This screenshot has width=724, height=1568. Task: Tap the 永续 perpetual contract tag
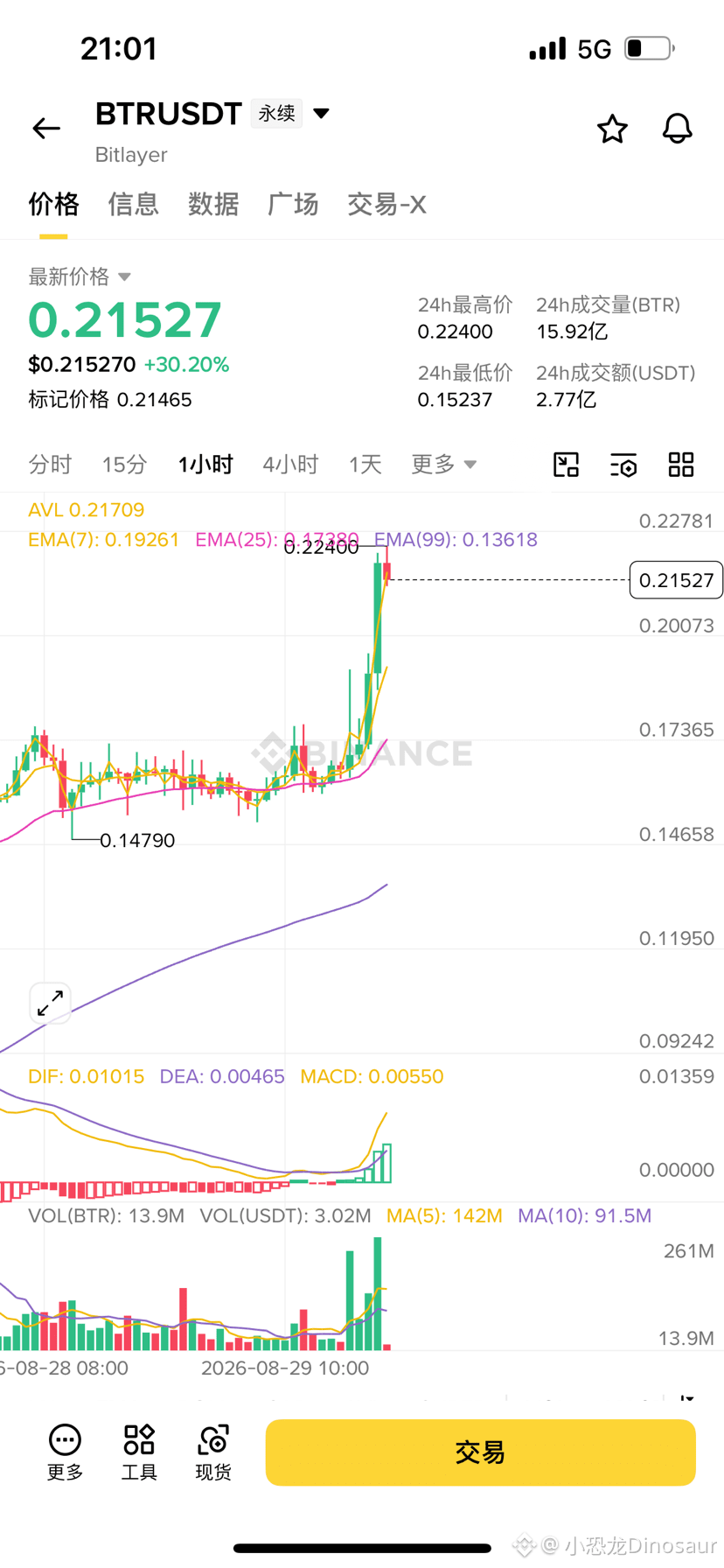click(x=276, y=113)
